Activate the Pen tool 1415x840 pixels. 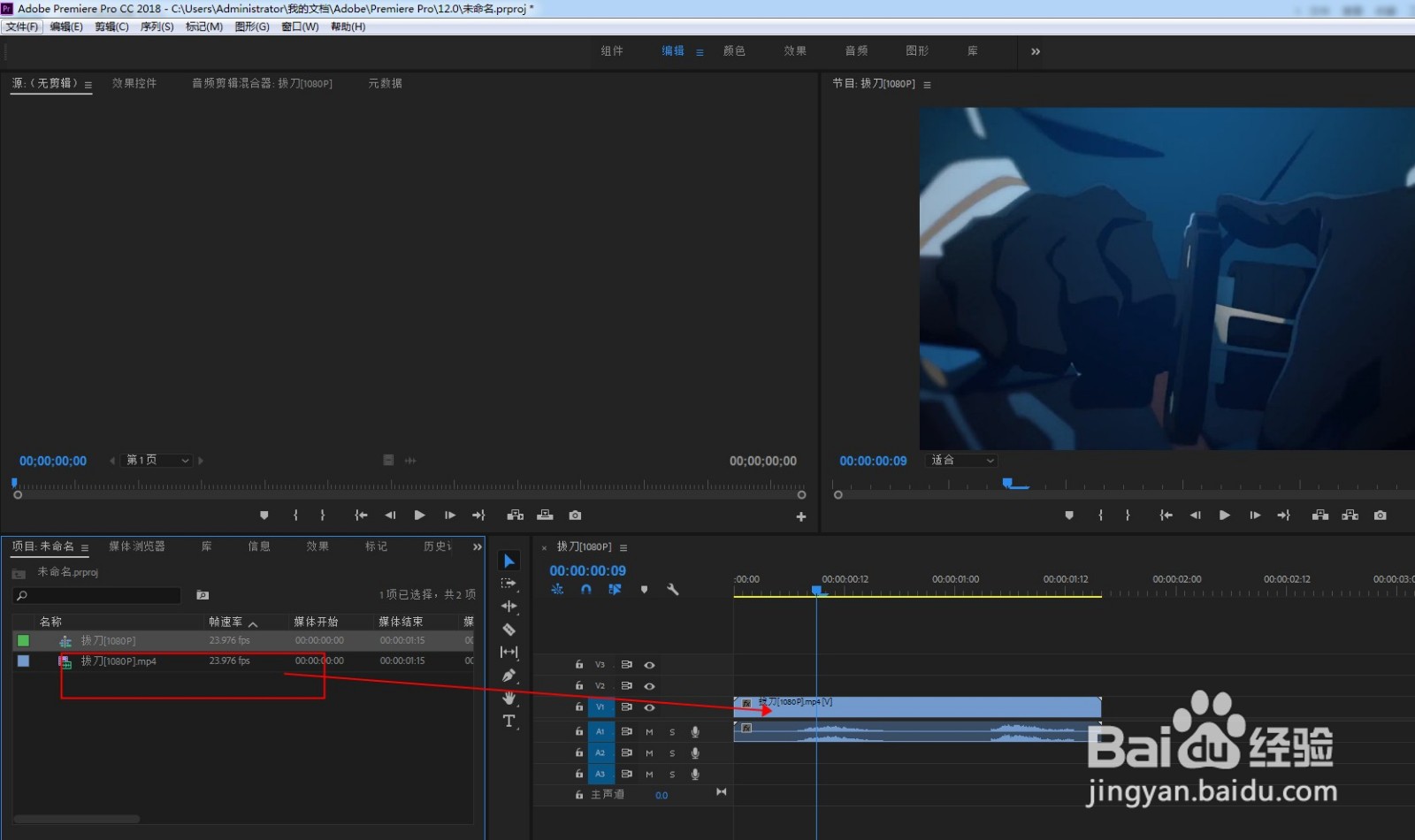pos(509,676)
